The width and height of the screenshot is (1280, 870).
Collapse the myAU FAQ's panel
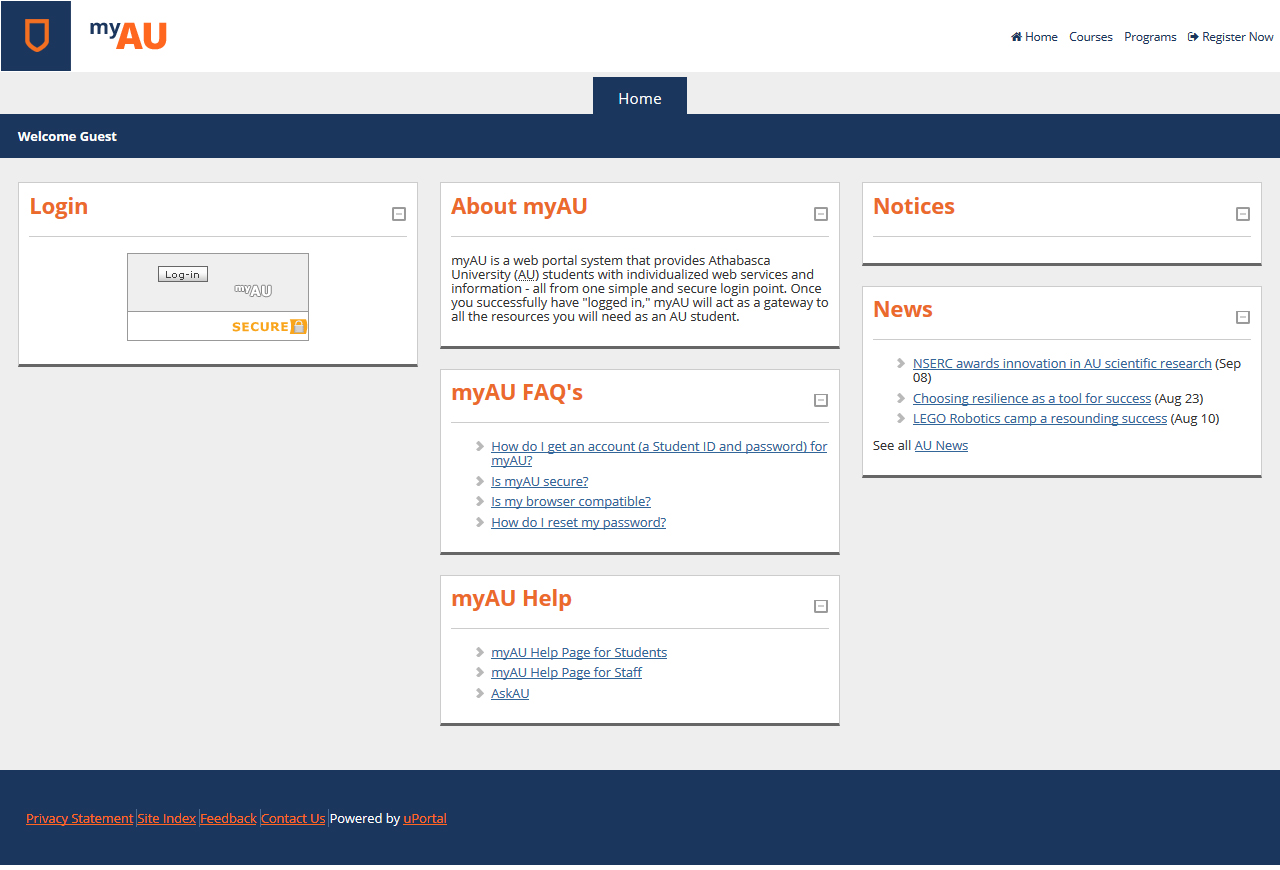click(821, 400)
